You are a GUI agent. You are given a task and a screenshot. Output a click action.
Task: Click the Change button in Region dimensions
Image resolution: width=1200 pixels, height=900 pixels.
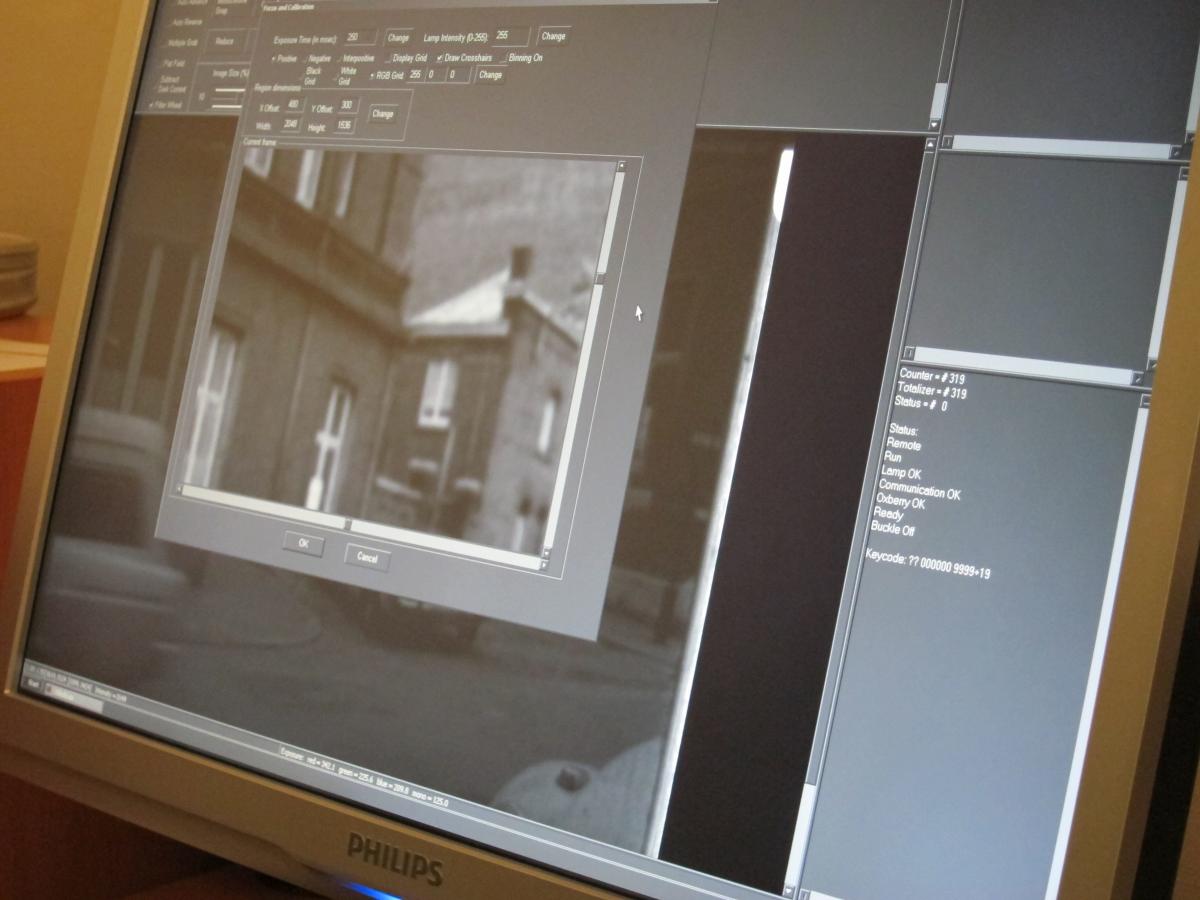click(x=382, y=114)
